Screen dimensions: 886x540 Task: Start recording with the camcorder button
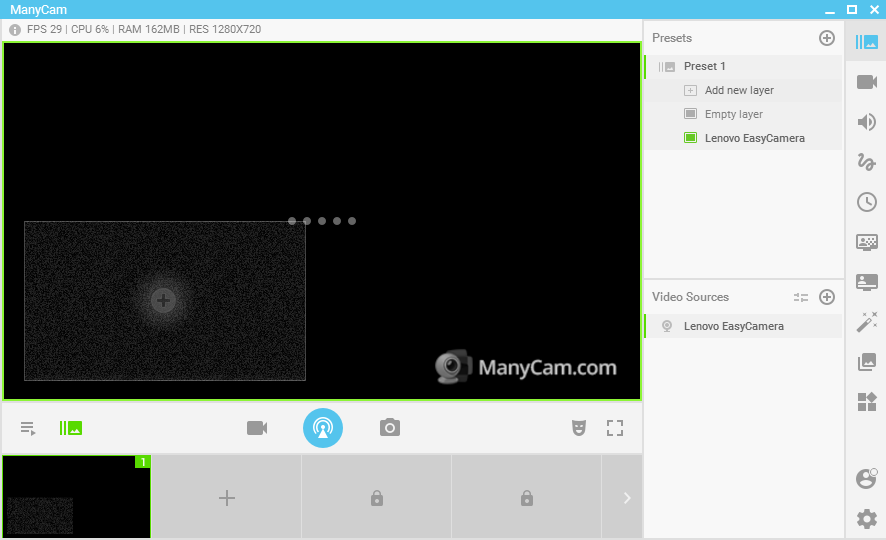tap(257, 428)
